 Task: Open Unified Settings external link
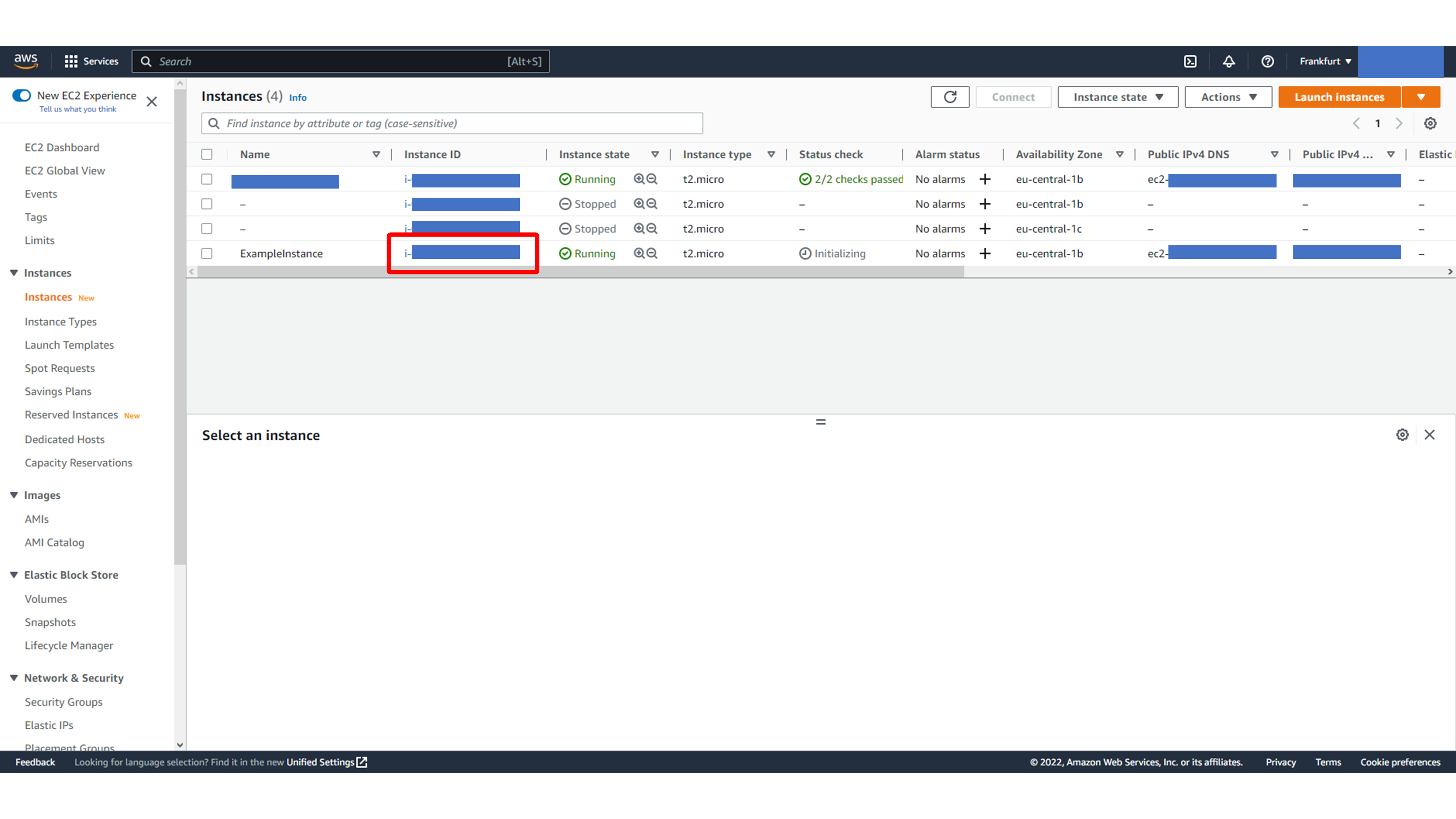point(327,762)
